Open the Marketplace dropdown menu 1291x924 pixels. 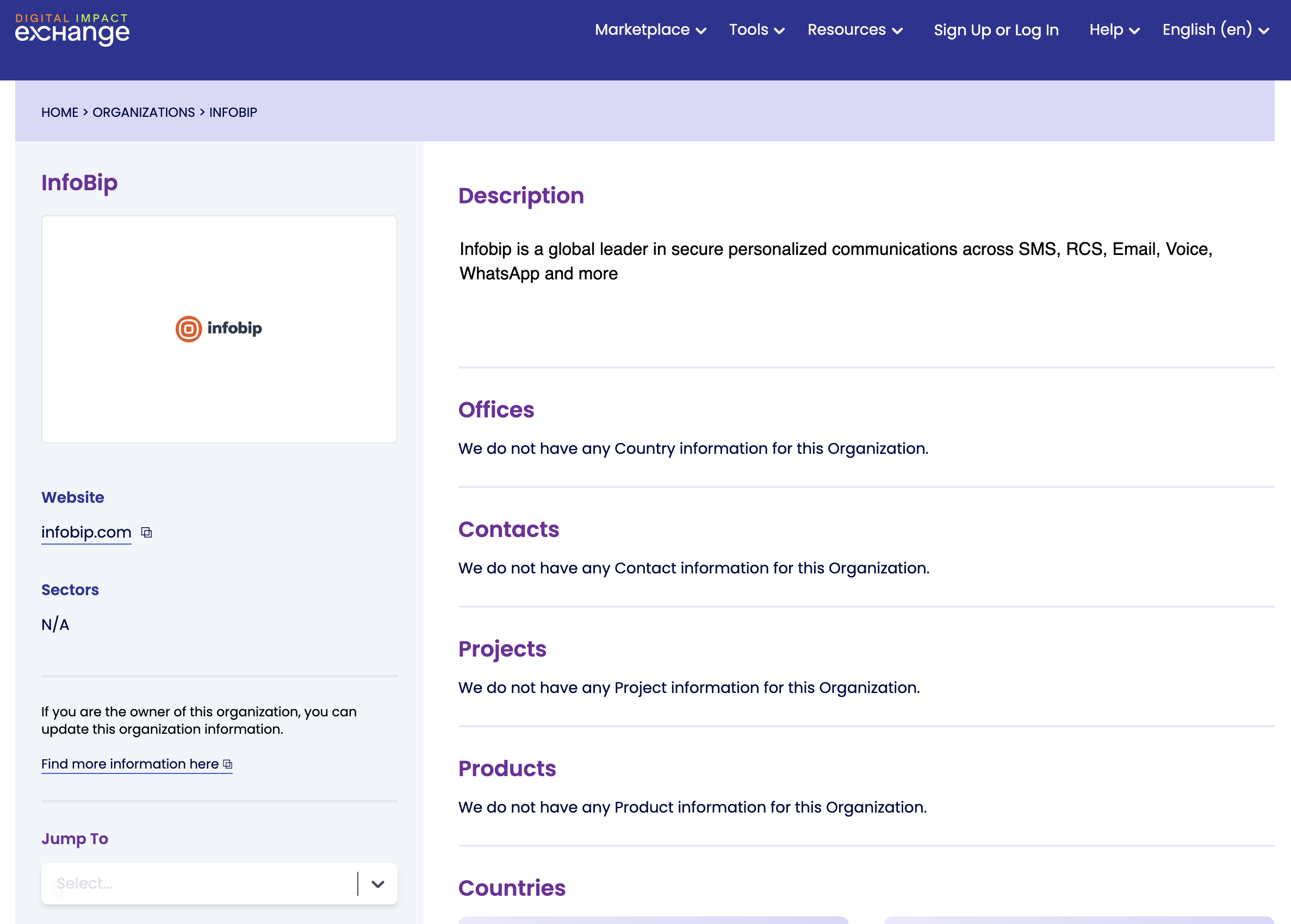(x=650, y=29)
